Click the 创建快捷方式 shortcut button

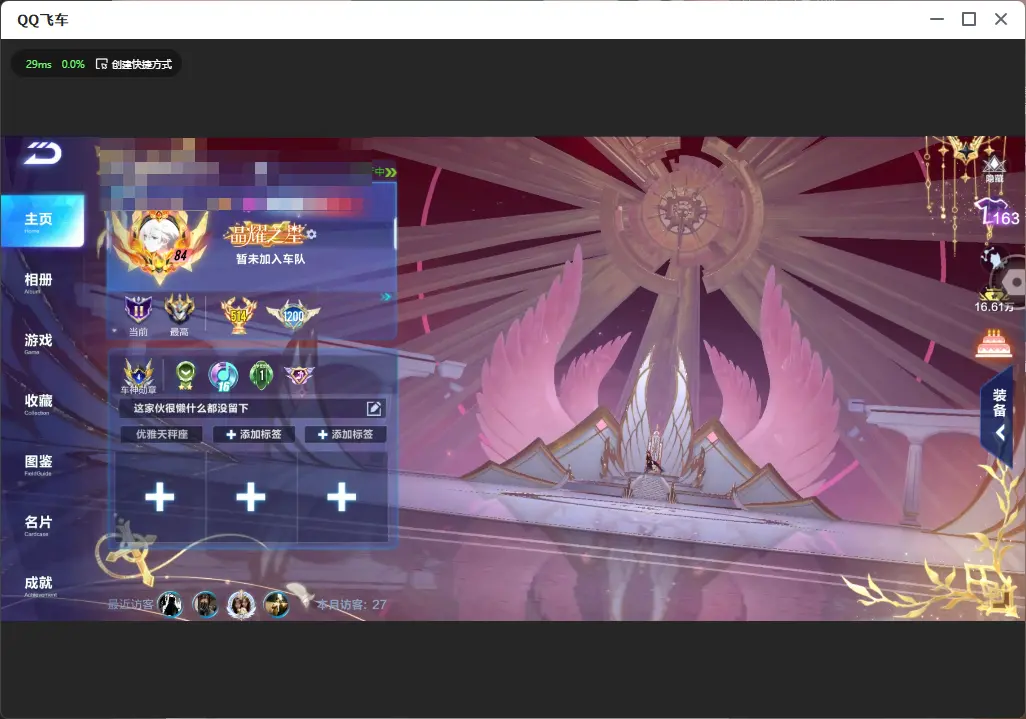tap(134, 64)
